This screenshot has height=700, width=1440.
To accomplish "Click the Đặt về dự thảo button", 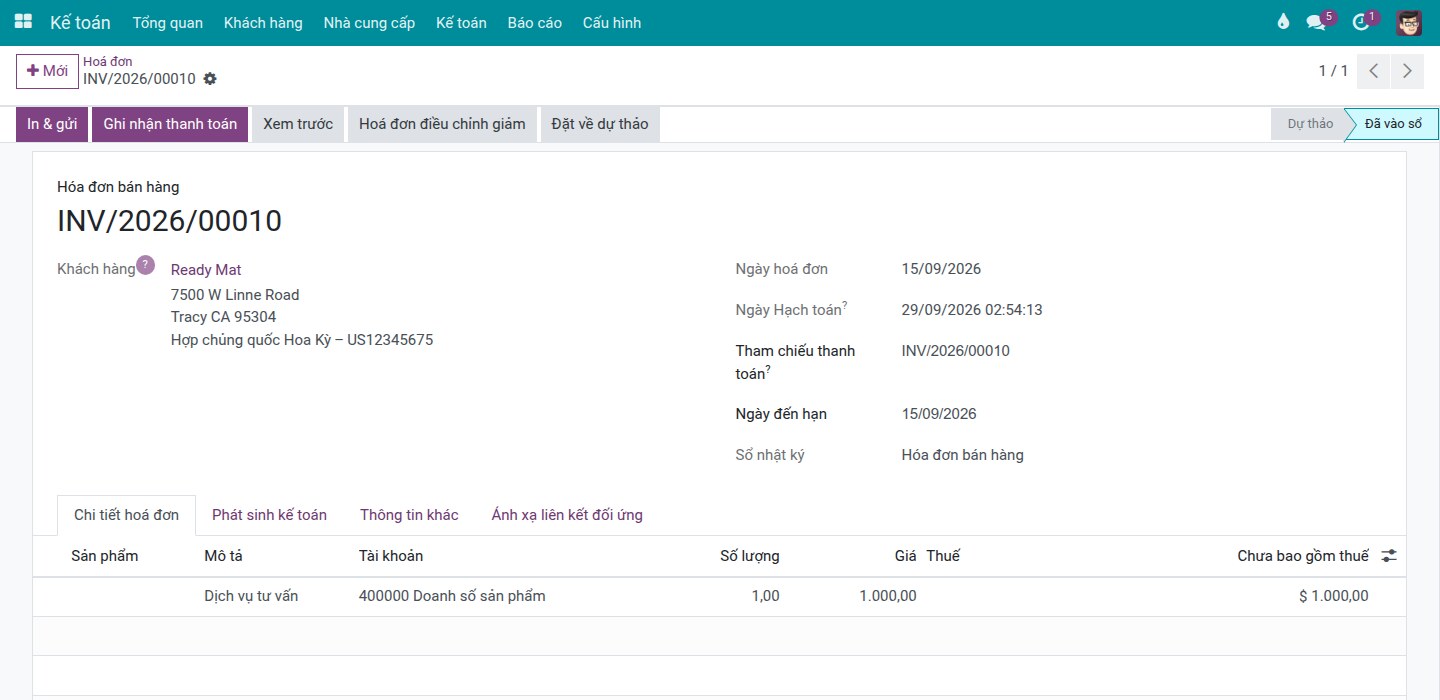I will coord(600,124).
